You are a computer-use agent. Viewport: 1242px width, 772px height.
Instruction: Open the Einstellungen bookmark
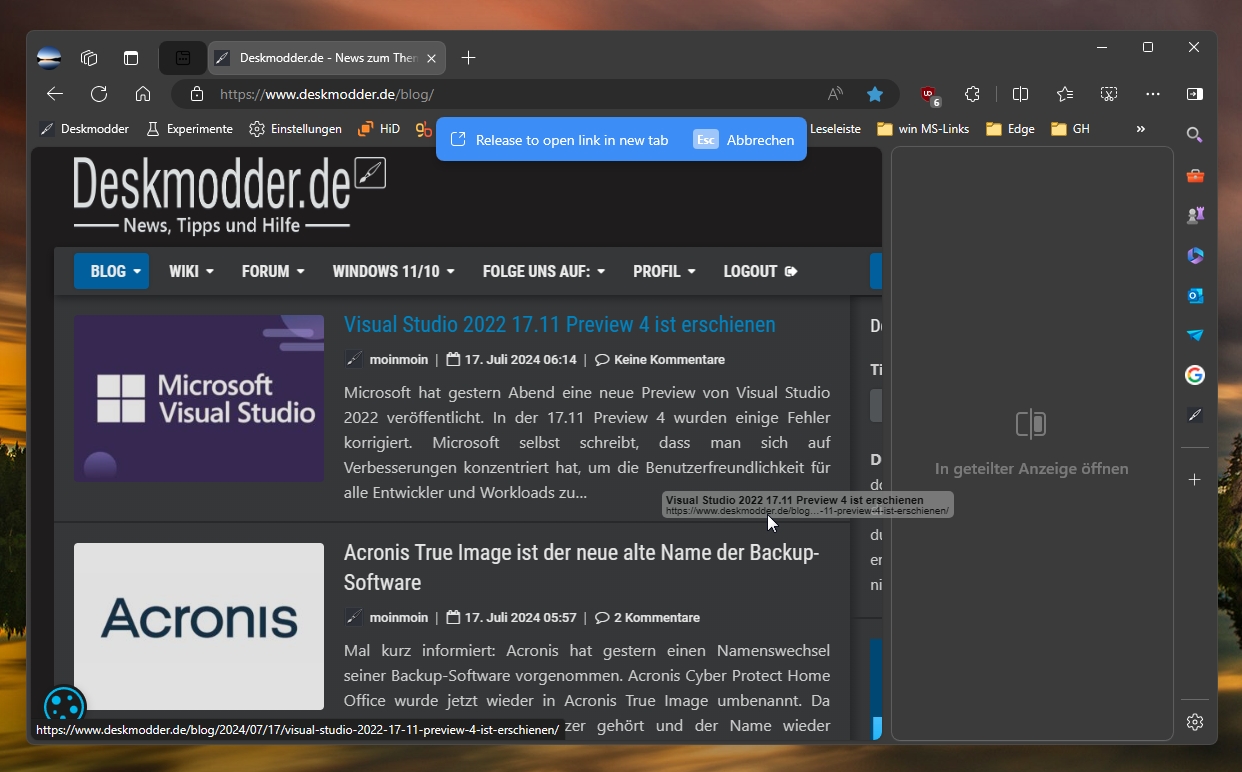pos(295,129)
